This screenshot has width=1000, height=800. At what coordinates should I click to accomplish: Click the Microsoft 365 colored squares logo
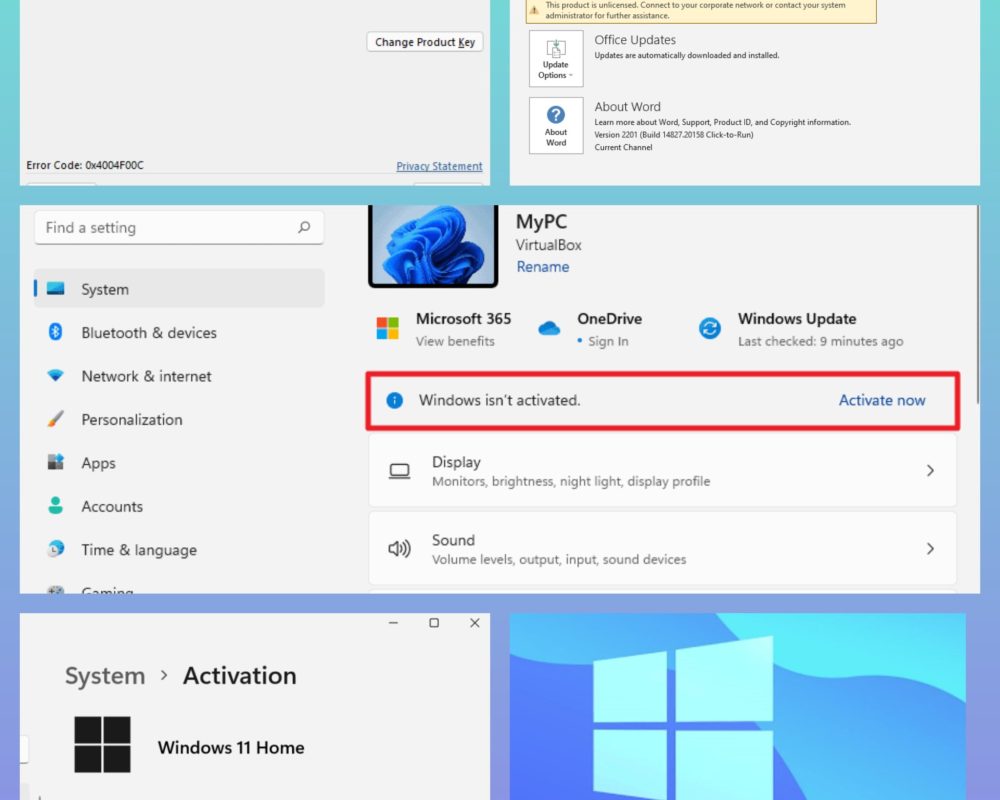click(x=387, y=328)
